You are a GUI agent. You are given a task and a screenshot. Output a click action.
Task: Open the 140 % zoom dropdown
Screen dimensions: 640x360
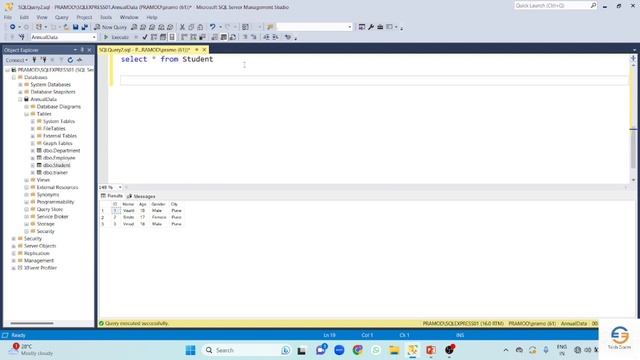click(x=120, y=187)
